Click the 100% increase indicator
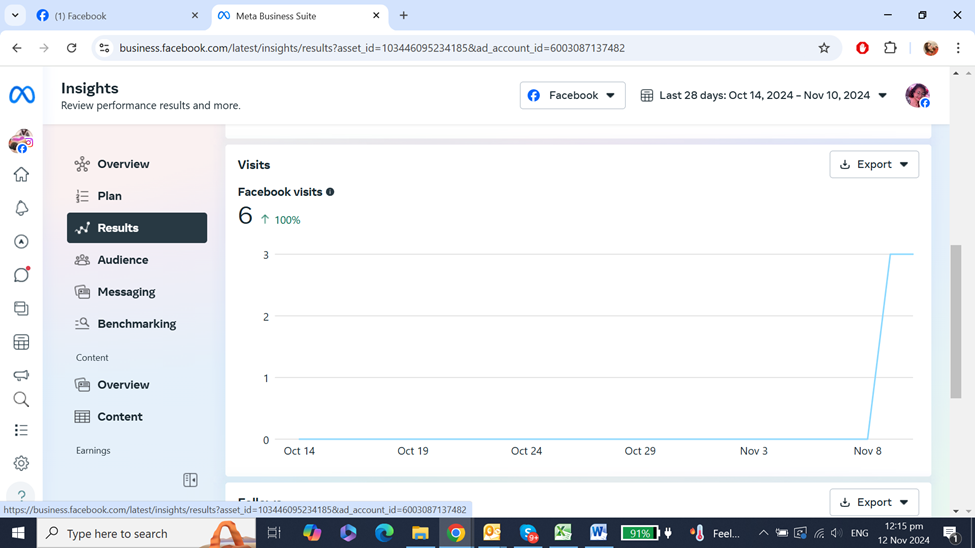Viewport: 975px width, 548px height. (x=280, y=220)
